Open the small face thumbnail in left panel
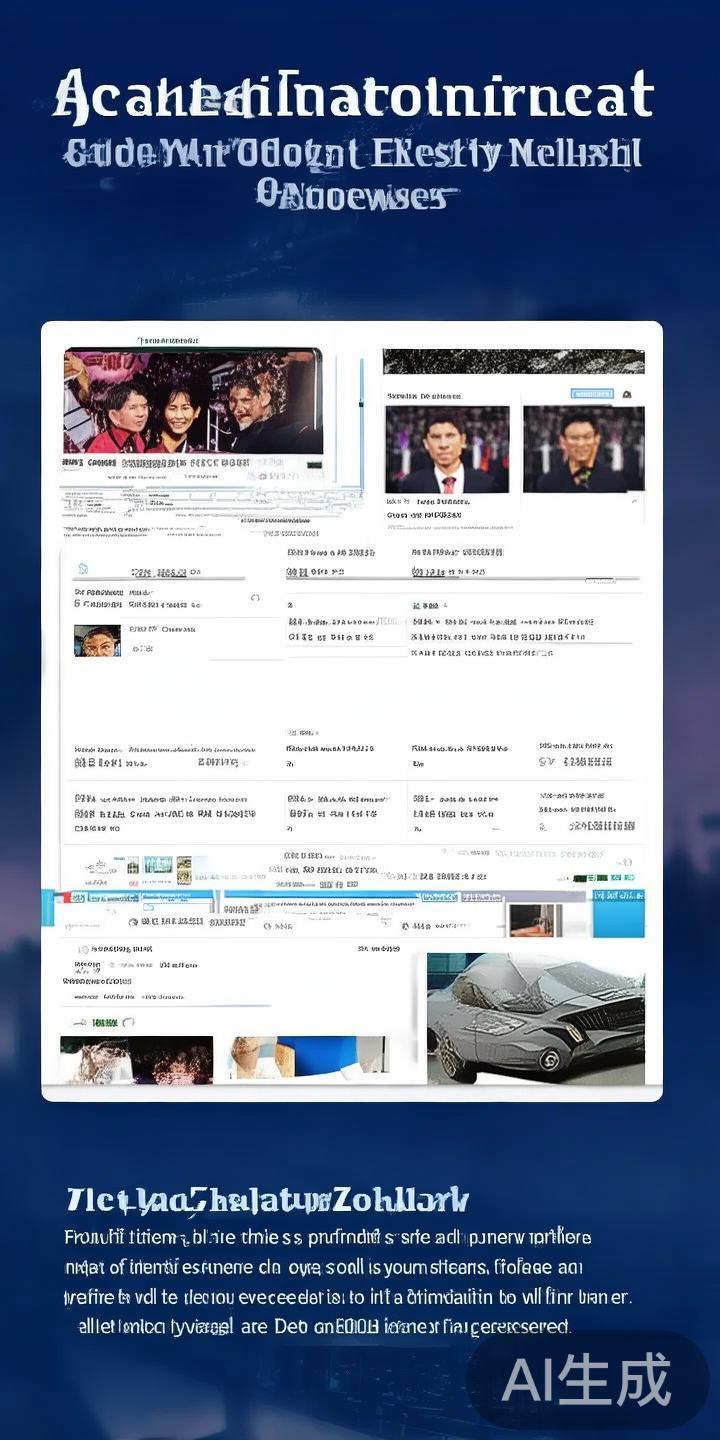720x1440 pixels. coord(97,640)
